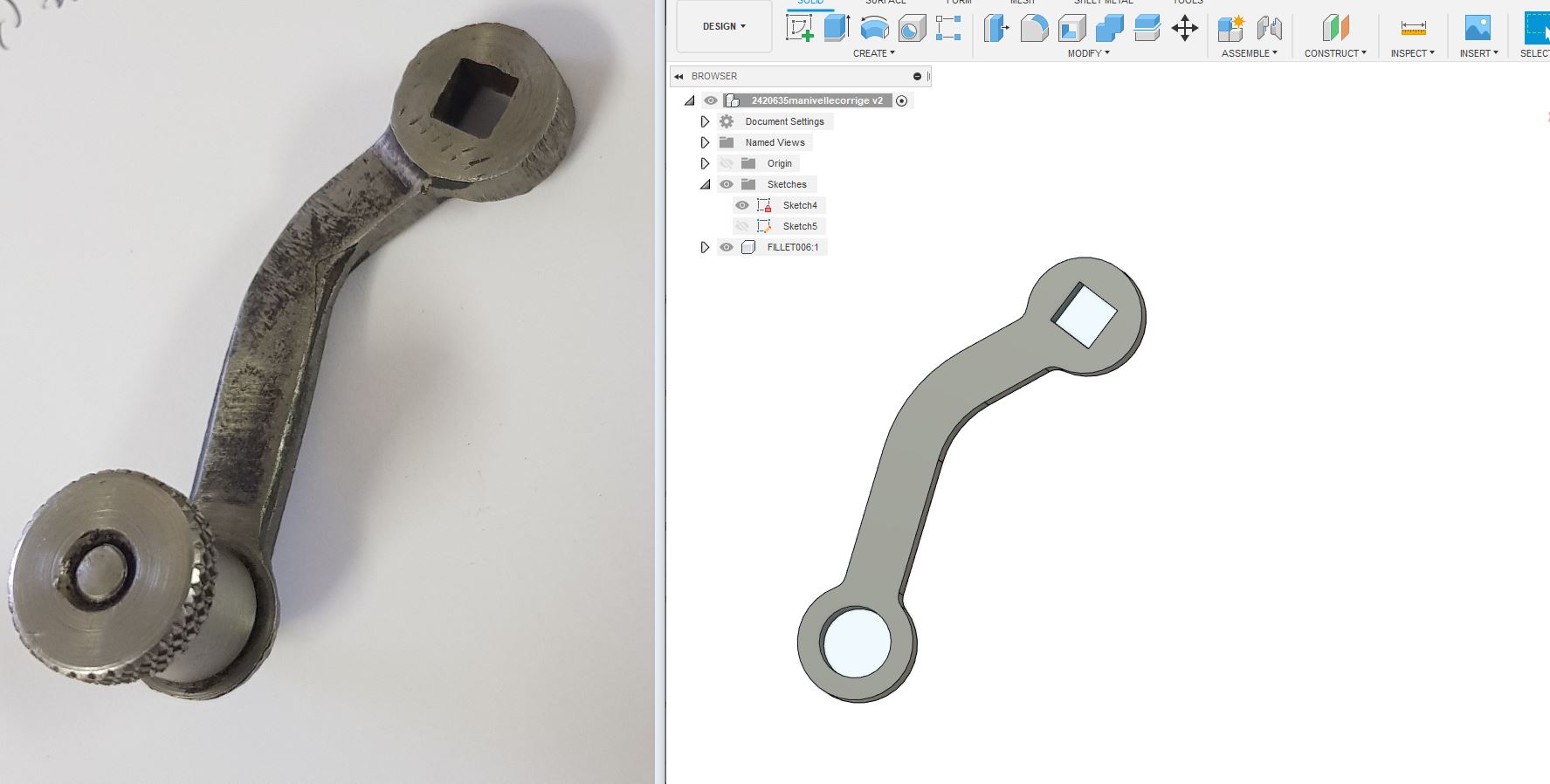Select the Sketch4 tree row label
This screenshot has height=784, width=1550.
(800, 205)
